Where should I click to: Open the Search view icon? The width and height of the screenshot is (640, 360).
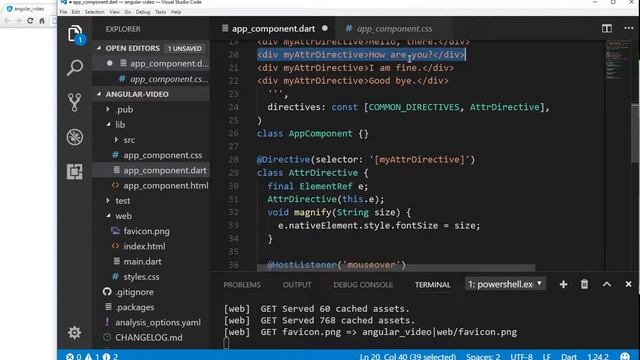[x=75, y=67]
